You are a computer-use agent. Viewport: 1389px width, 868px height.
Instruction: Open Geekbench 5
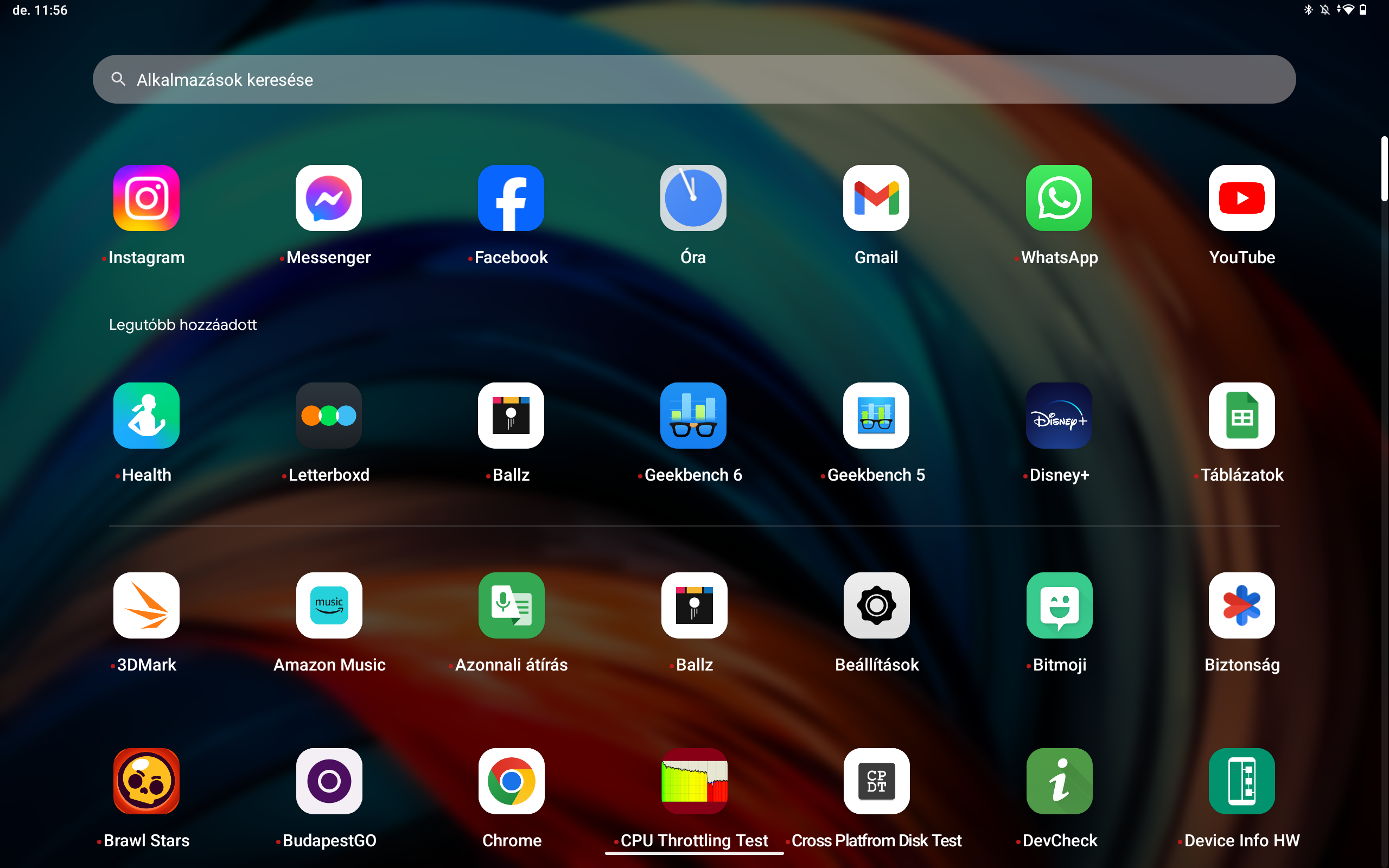point(876,416)
